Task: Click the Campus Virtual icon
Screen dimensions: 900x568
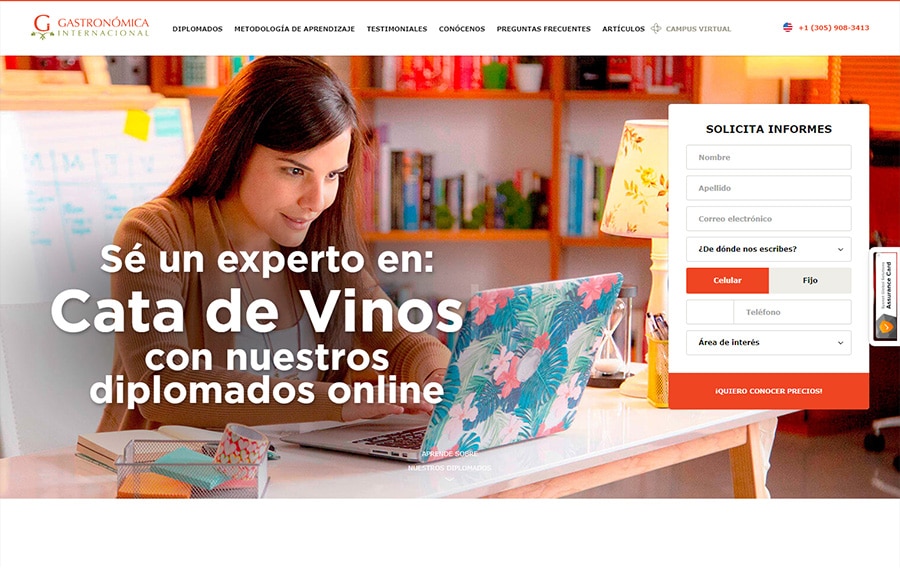Action: 656,28
